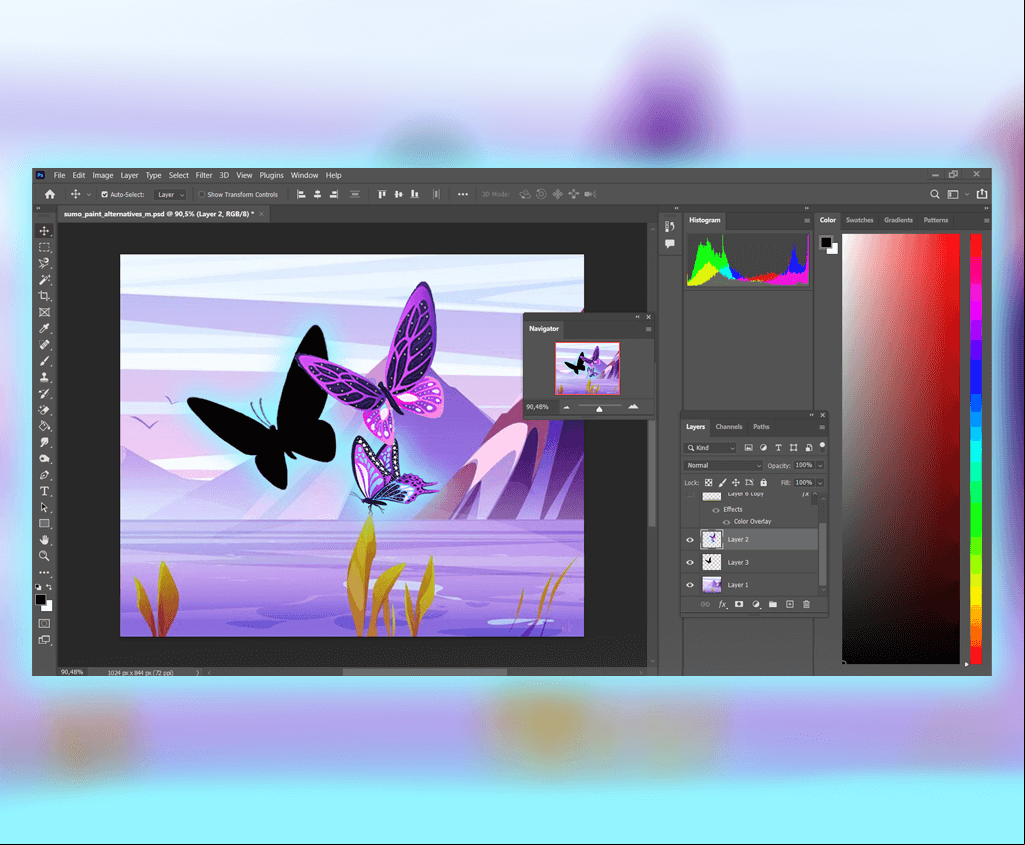
Task: Toggle visibility of layer Effects
Action: point(716,510)
